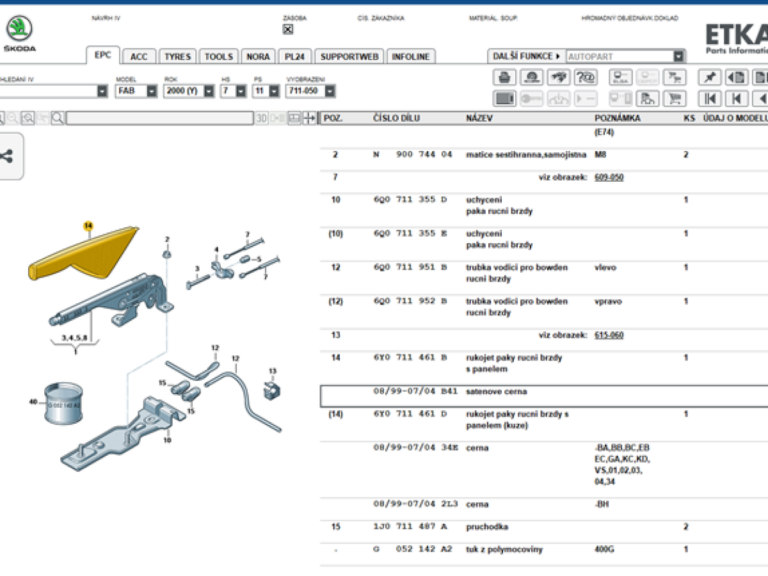768x576 pixels.
Task: Click the magnifier icon left of search field
Action: click(x=57, y=118)
